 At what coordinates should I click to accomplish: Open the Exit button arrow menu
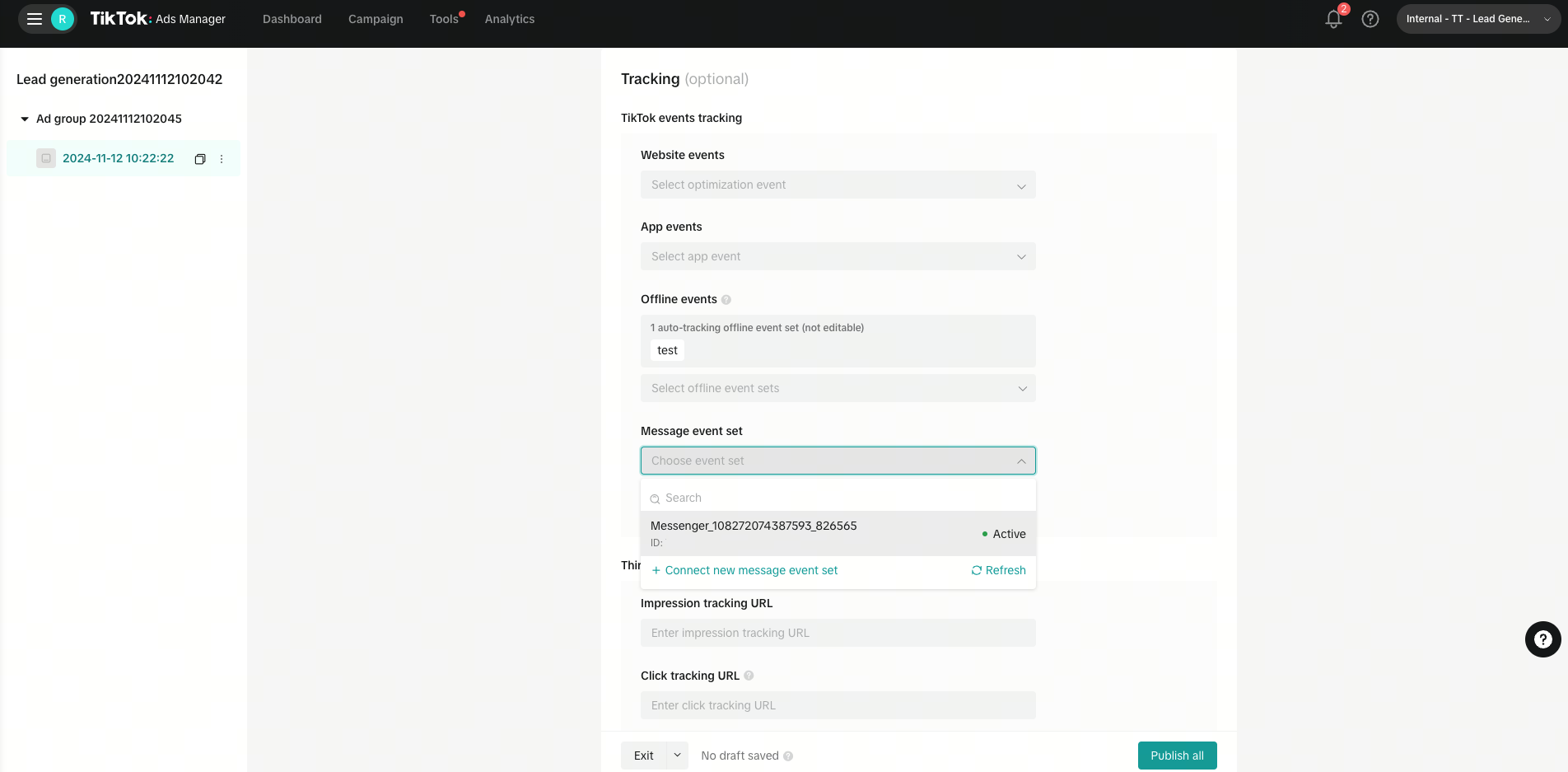678,756
